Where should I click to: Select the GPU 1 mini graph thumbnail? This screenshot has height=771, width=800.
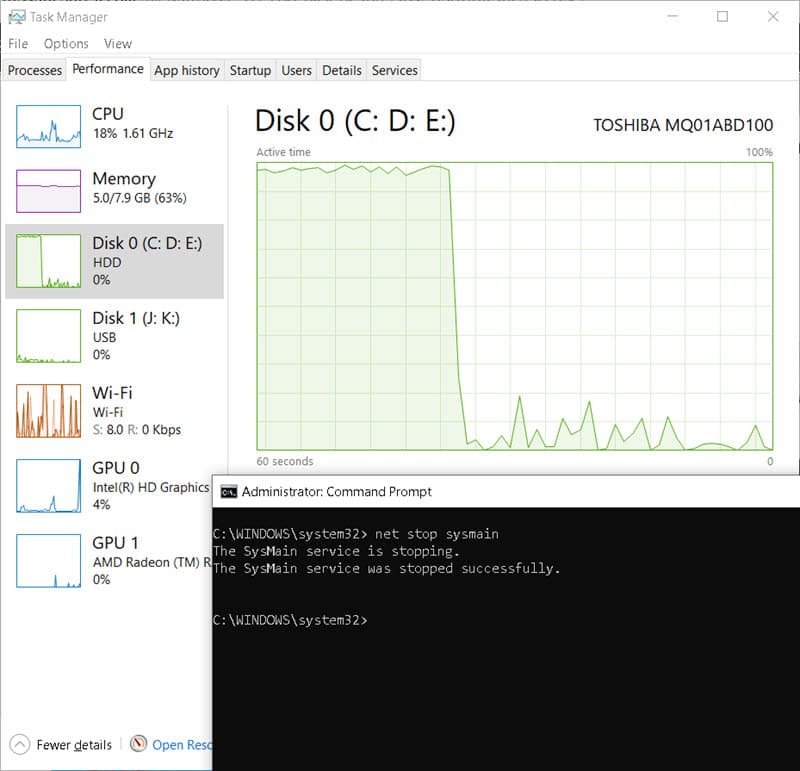[x=48, y=561]
